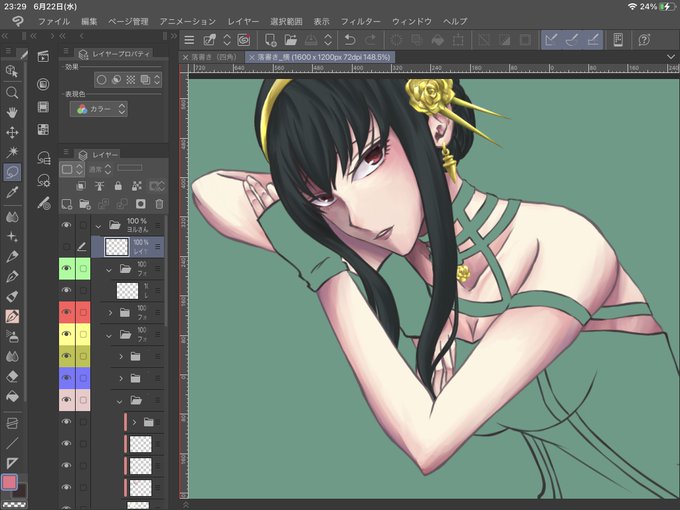
Task: Click New canvas icon in command bar
Action: [271, 40]
